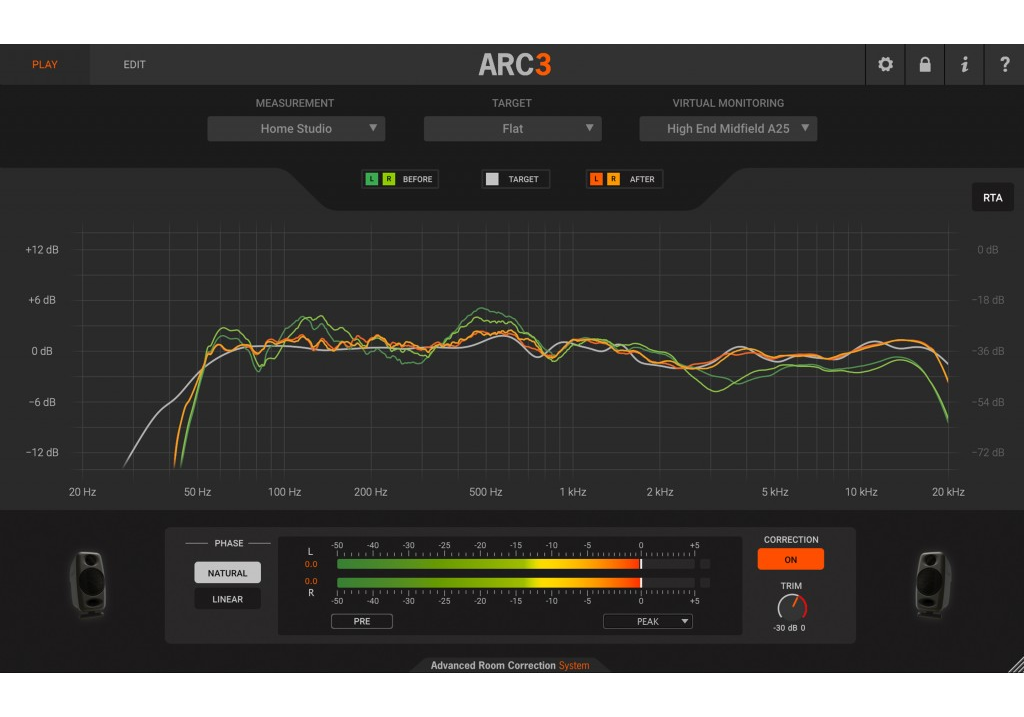Click the Advanced Room Correction System label

point(510,665)
